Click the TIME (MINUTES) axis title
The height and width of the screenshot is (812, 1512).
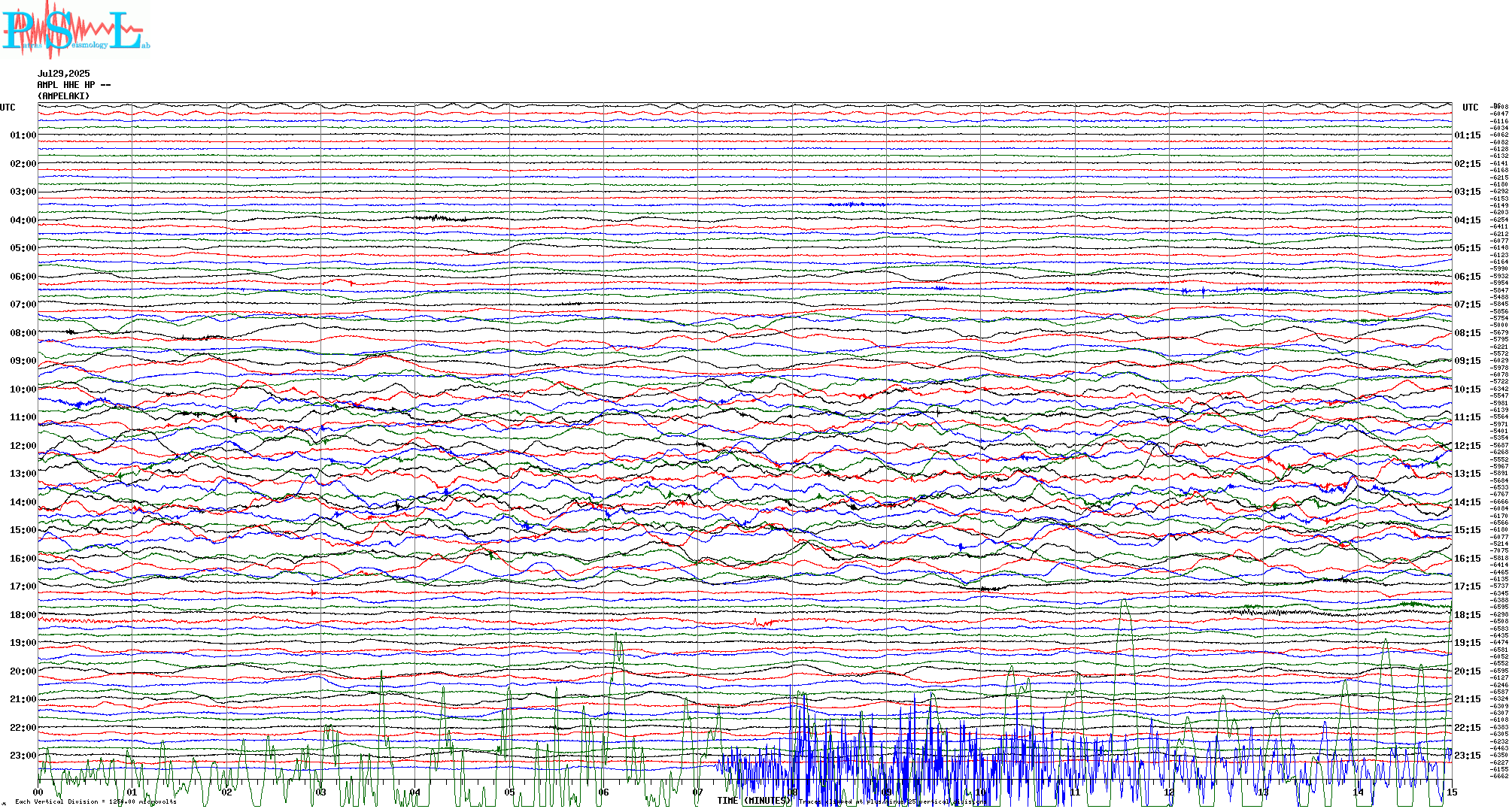point(754,801)
